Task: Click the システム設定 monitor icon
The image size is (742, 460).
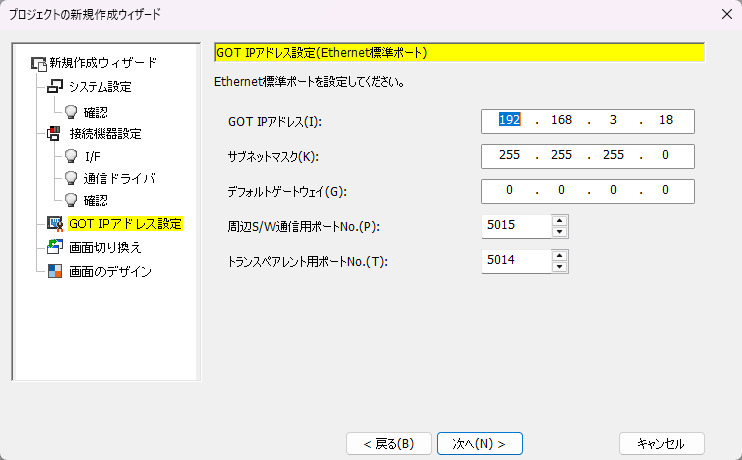Action: tap(55, 87)
